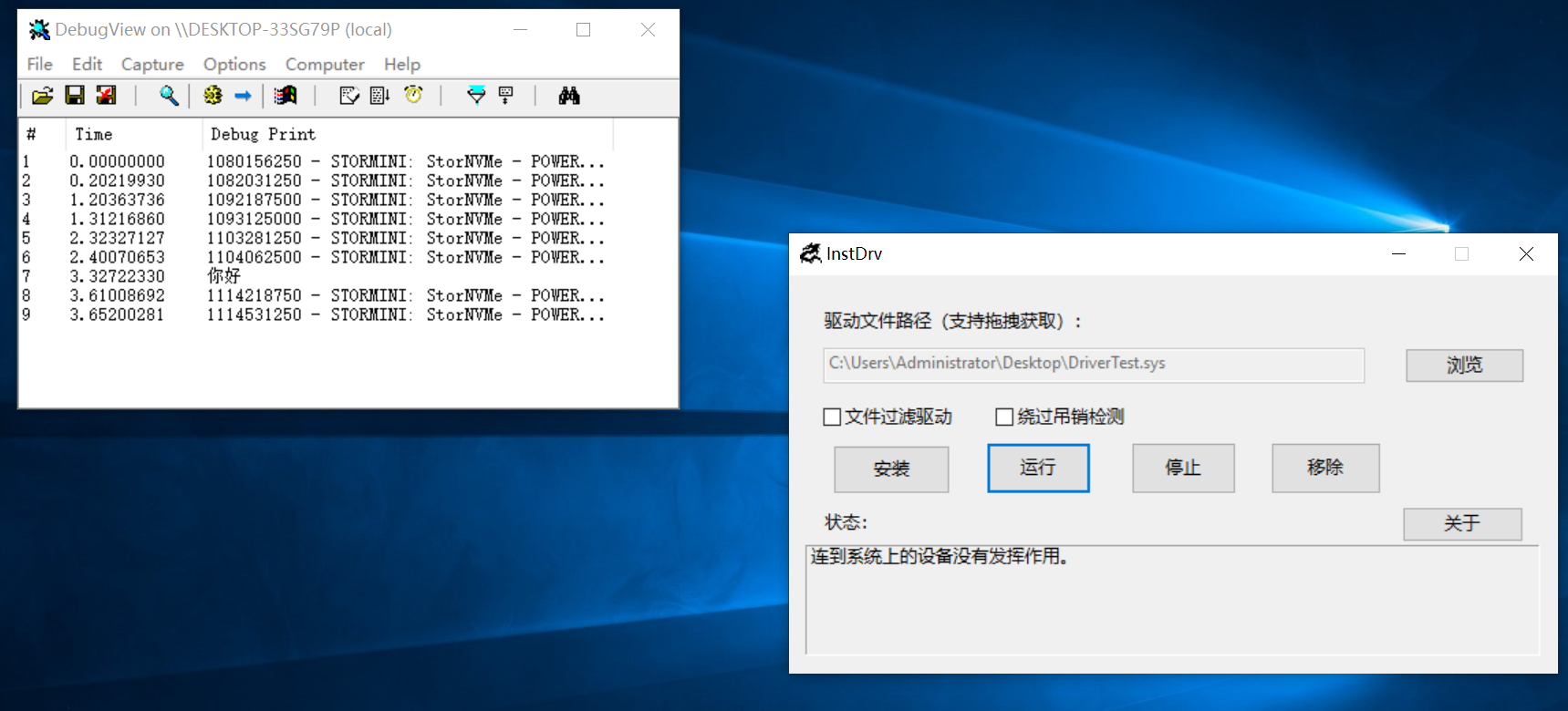
Task: Open the Capture menu in DebugView
Action: [x=152, y=64]
